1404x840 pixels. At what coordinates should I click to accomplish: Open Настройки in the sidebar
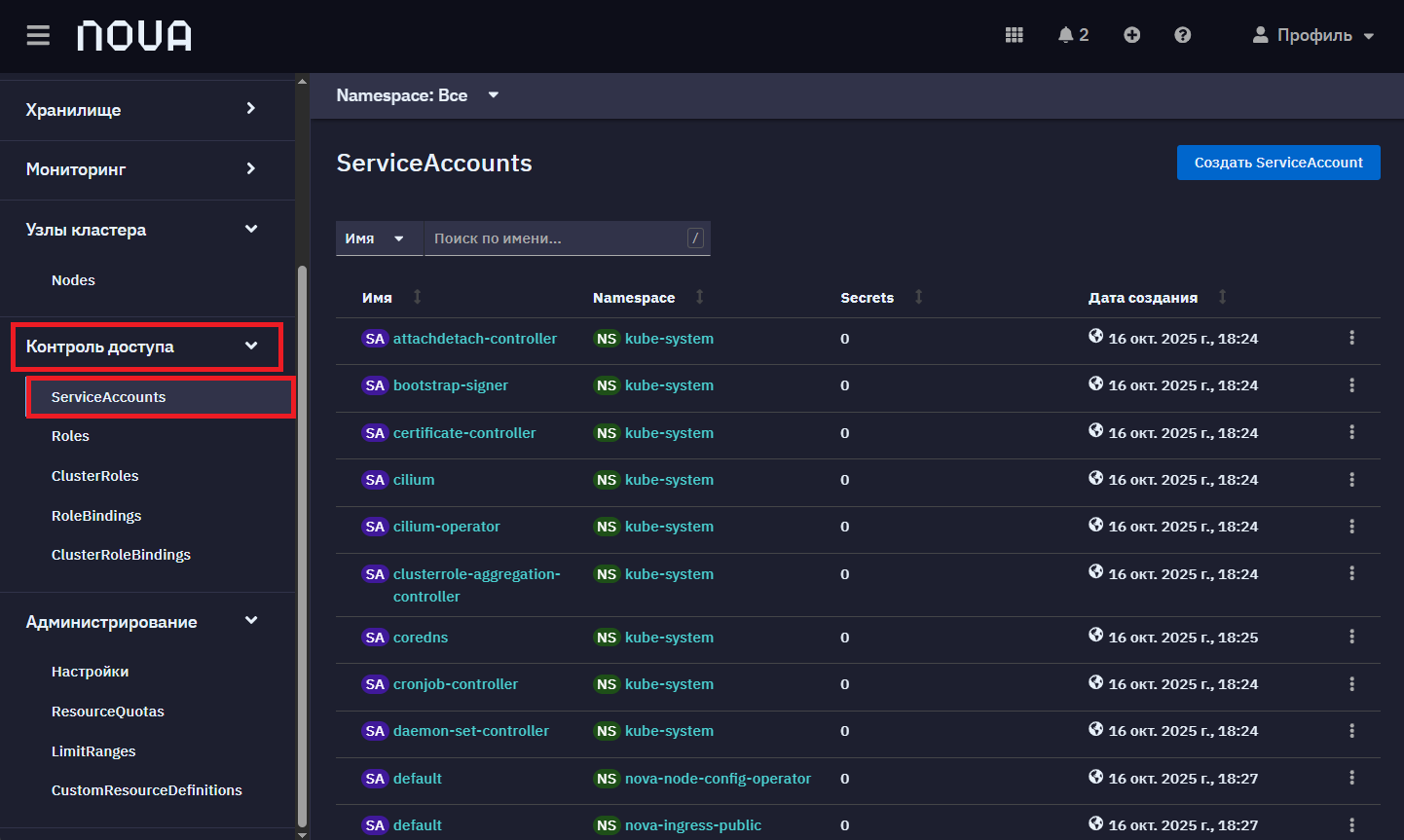(x=90, y=672)
